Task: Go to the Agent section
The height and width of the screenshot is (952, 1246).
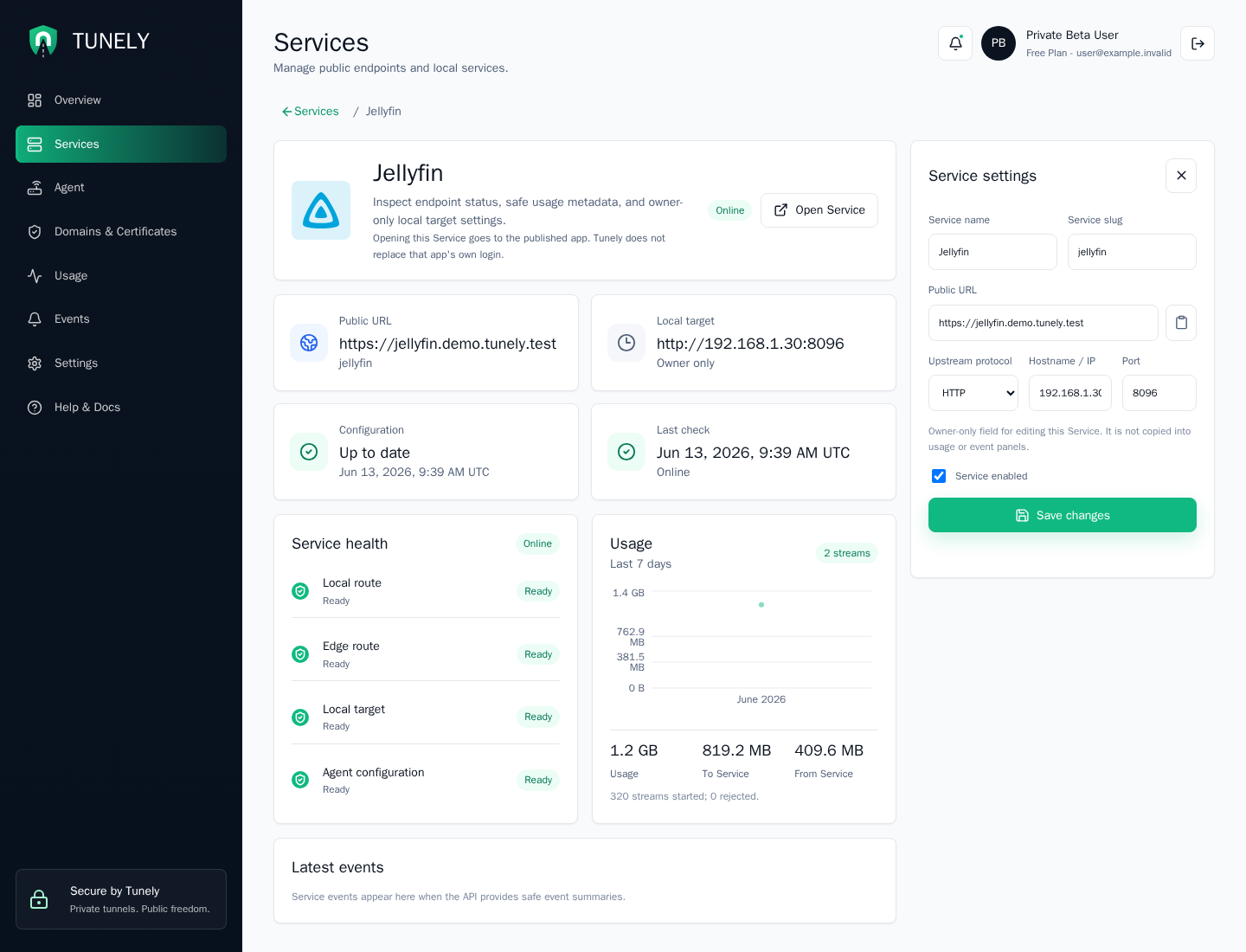Action: click(121, 188)
